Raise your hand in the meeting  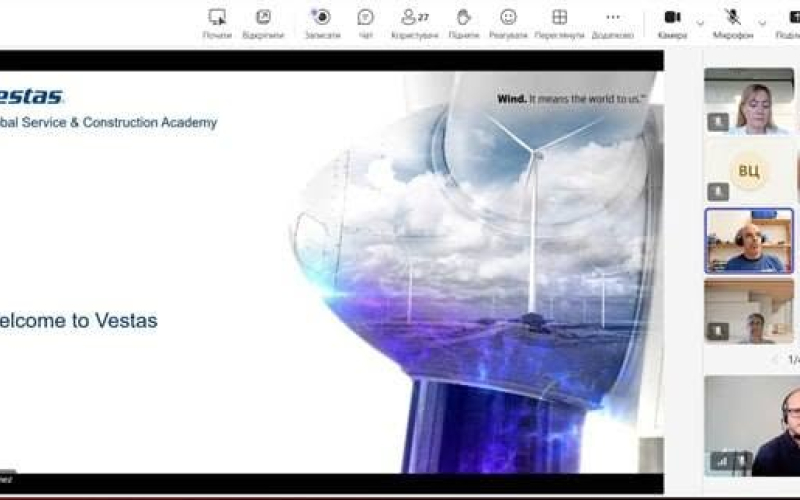pyautogui.click(x=463, y=23)
